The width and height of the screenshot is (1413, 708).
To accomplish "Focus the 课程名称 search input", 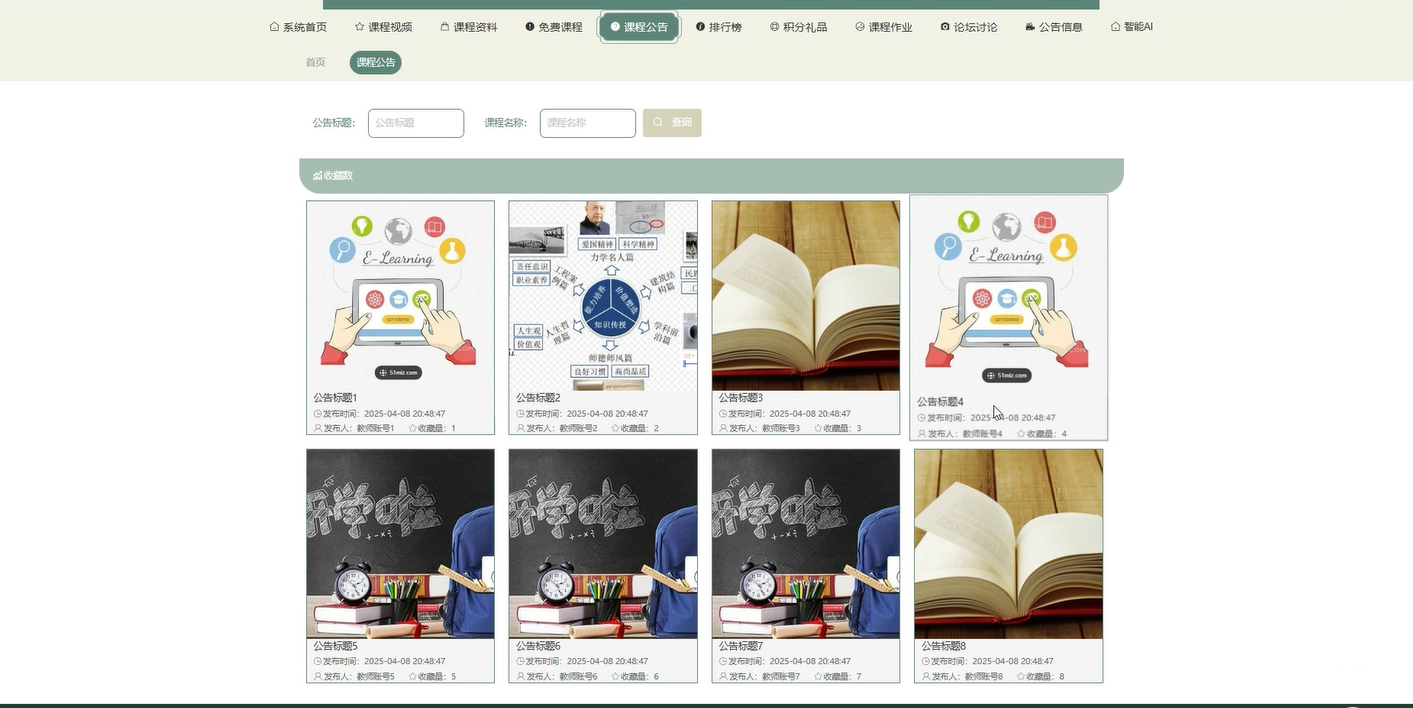I will 588,123.
